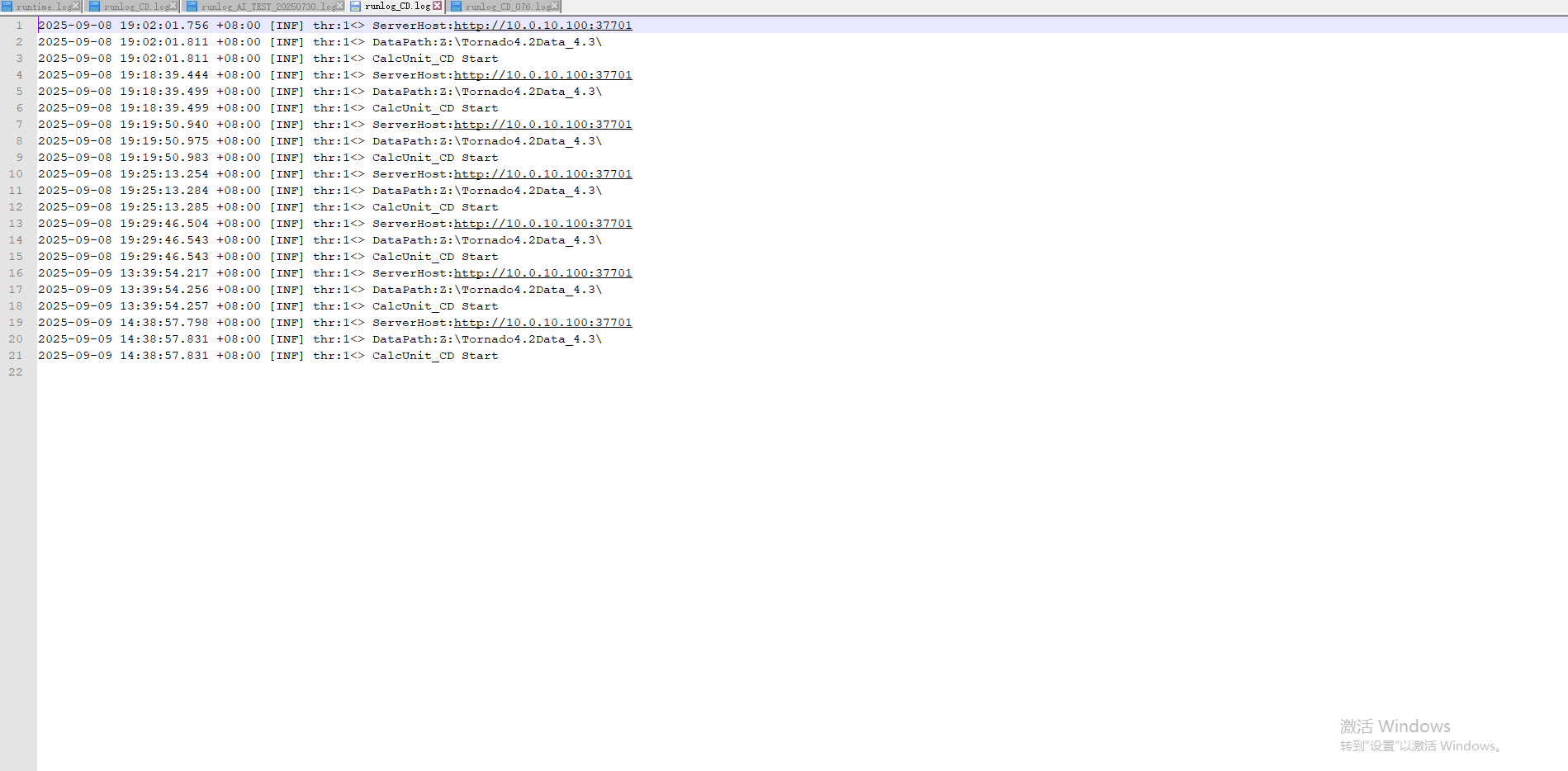Screen dimensions: 1568x771
Task: Open the ServerHost URL on line 1
Action: [542, 26]
